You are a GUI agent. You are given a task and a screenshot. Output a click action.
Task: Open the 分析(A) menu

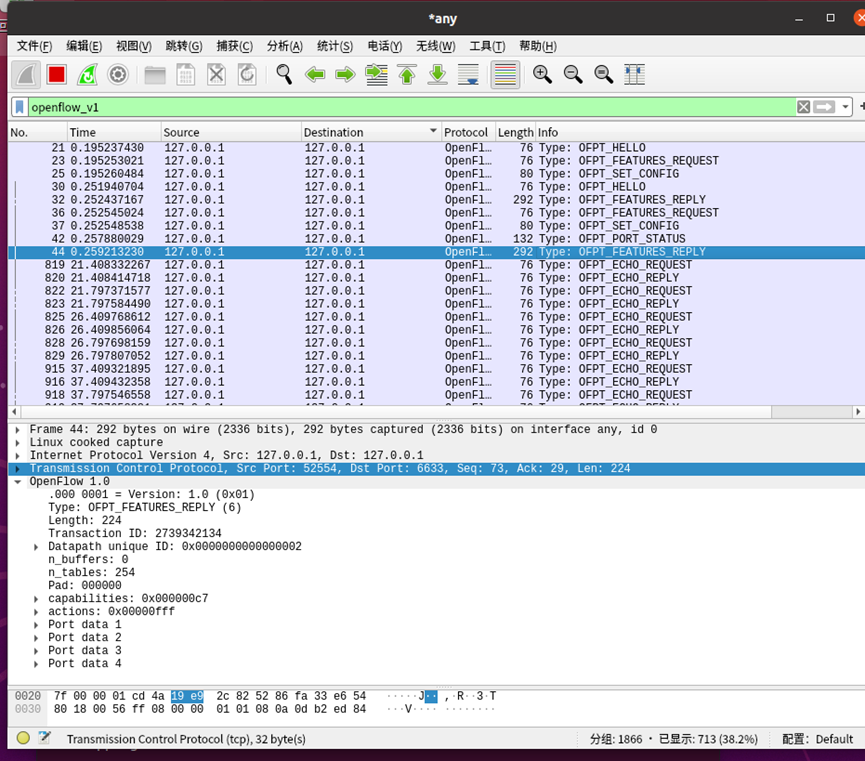click(x=285, y=46)
